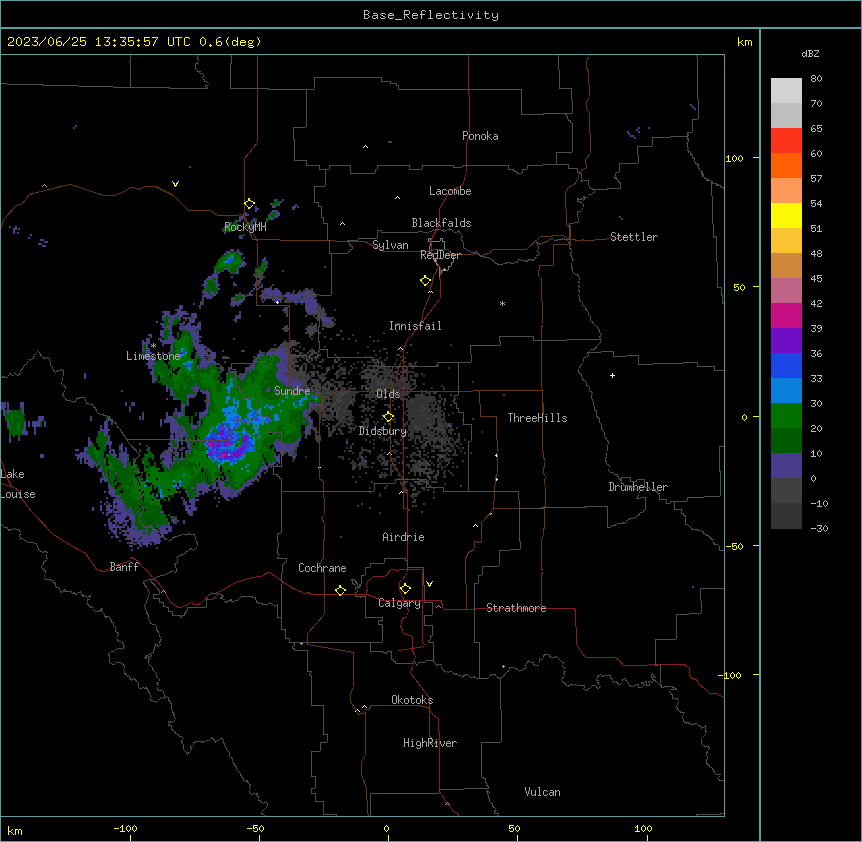Click the Okotoks label

[x=412, y=700]
